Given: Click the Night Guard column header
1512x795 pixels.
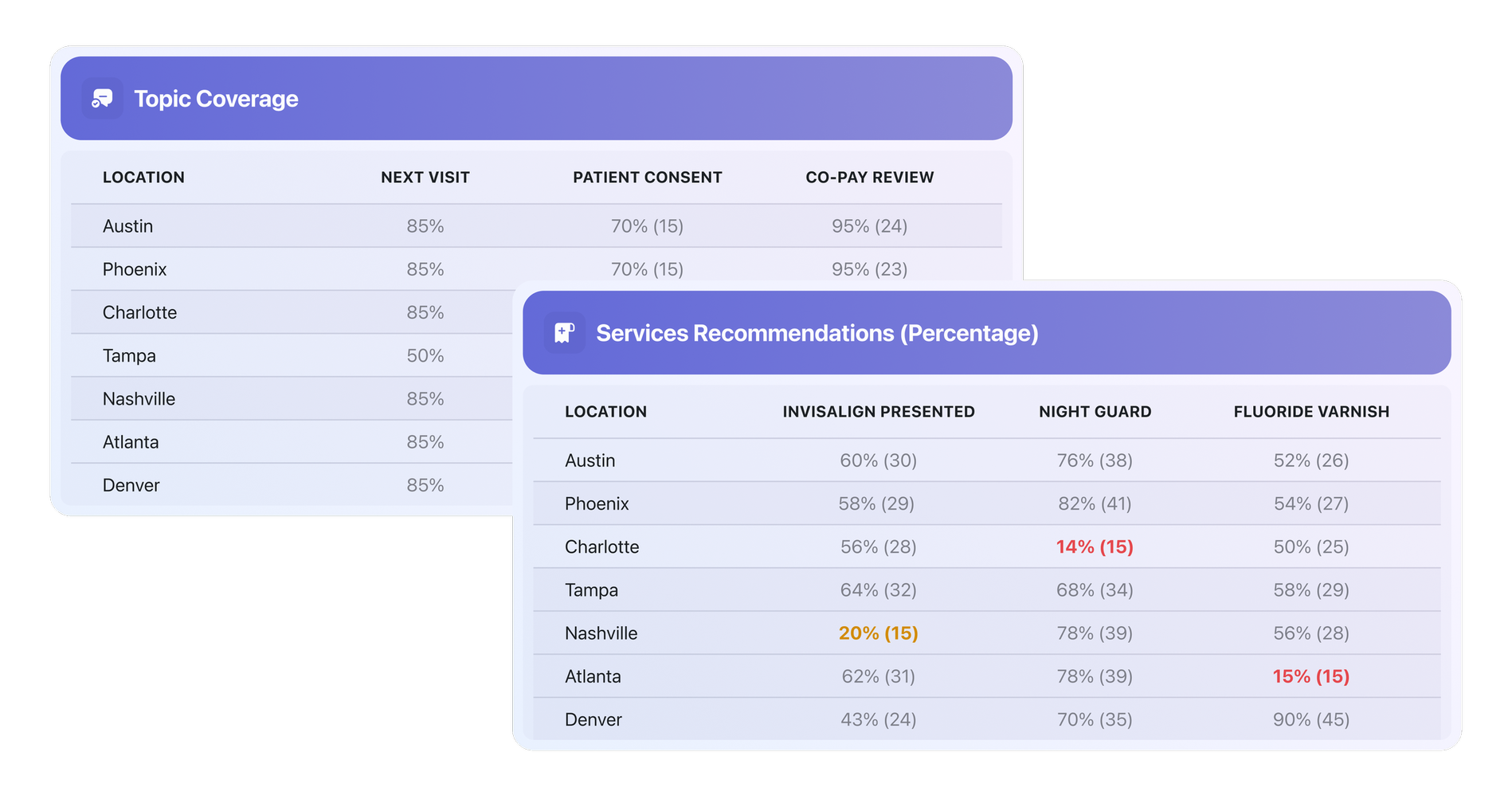Looking at the screenshot, I should [x=1095, y=412].
